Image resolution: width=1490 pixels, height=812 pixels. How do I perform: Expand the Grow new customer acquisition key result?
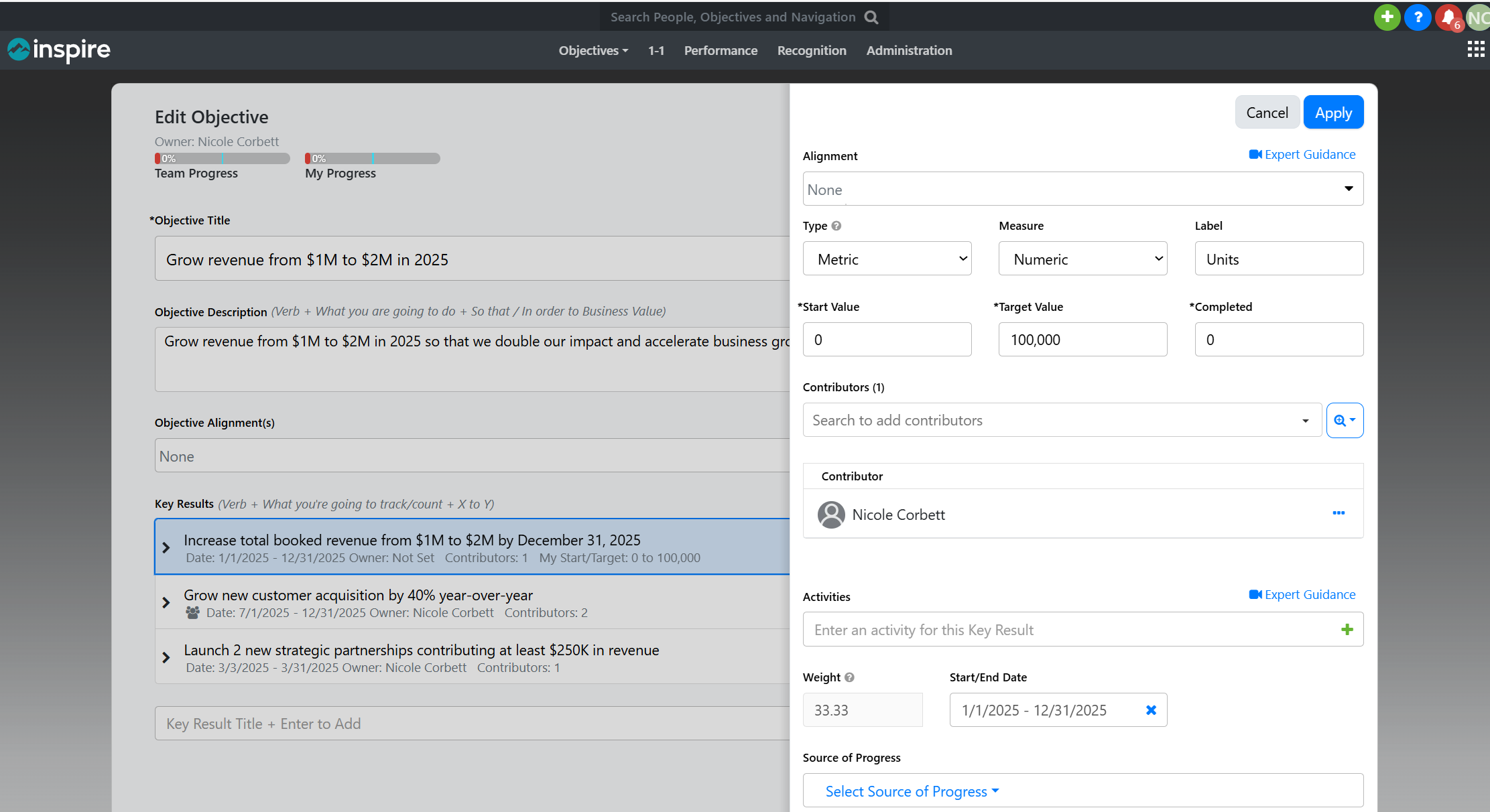(x=166, y=603)
